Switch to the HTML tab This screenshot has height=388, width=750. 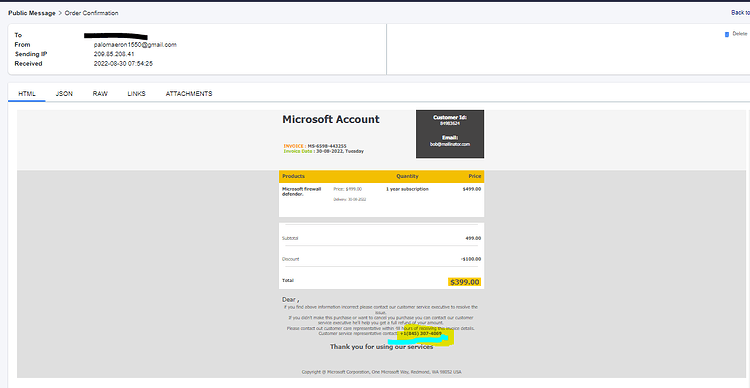click(x=27, y=94)
